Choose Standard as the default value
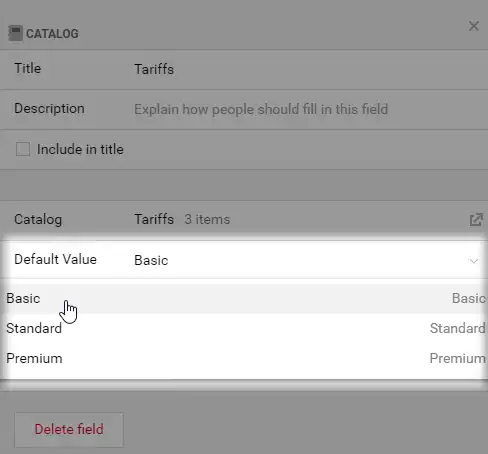The height and width of the screenshot is (454, 488). pyautogui.click(x=244, y=328)
